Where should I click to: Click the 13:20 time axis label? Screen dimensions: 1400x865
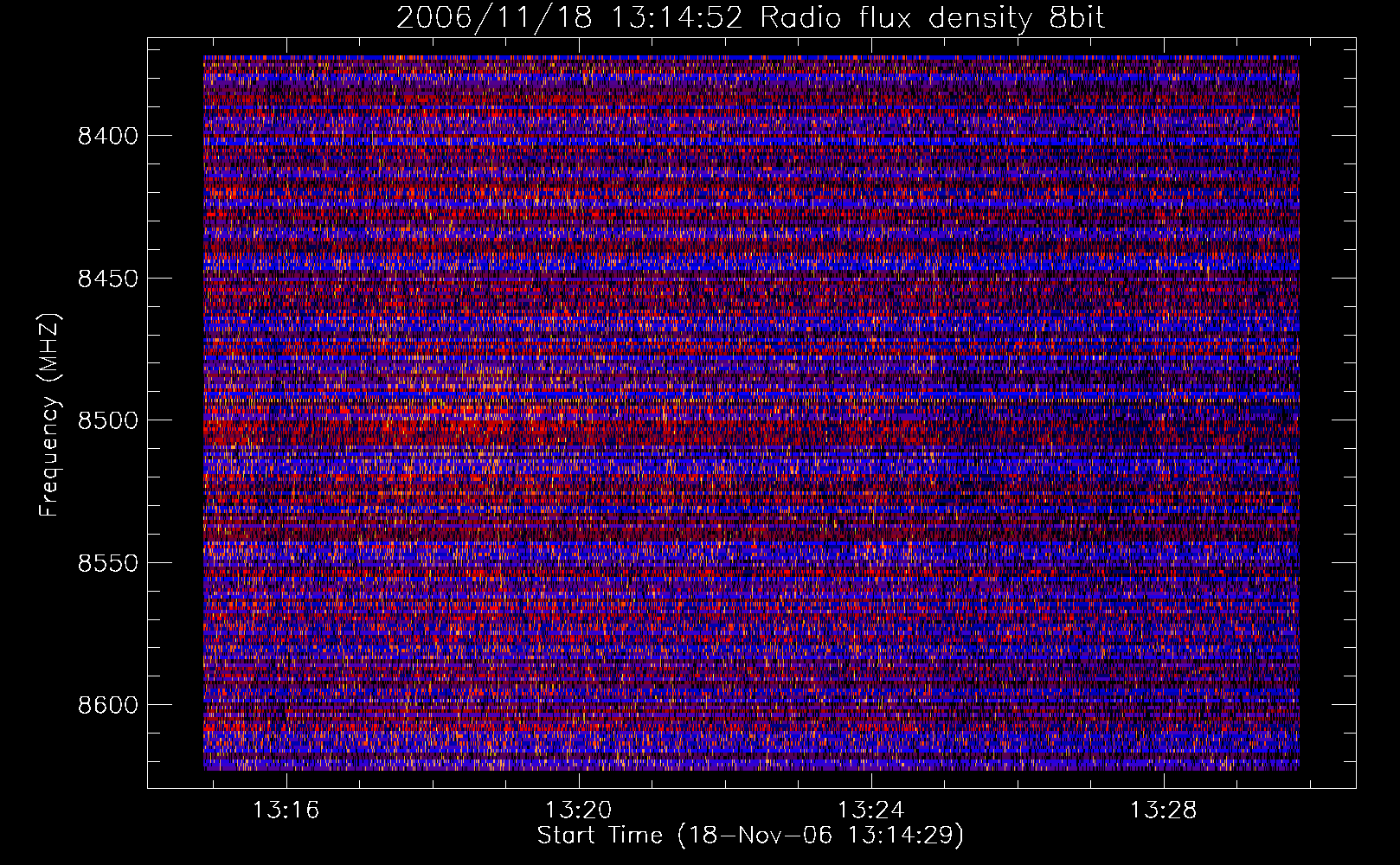tap(578, 810)
